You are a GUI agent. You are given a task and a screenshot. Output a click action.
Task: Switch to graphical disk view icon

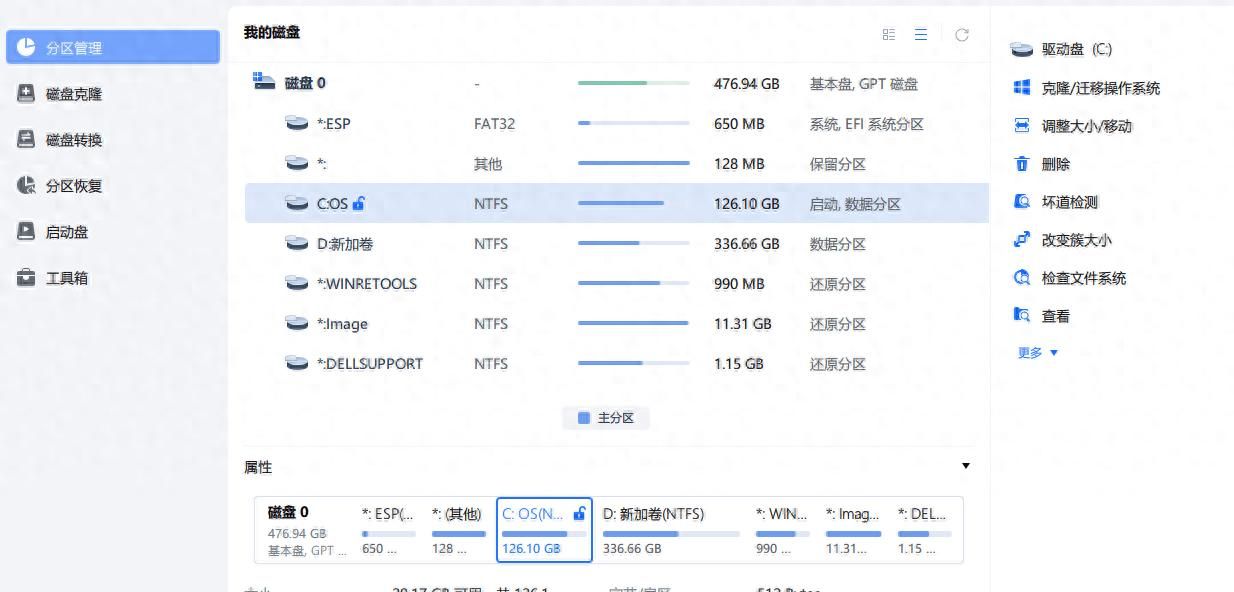point(888,35)
